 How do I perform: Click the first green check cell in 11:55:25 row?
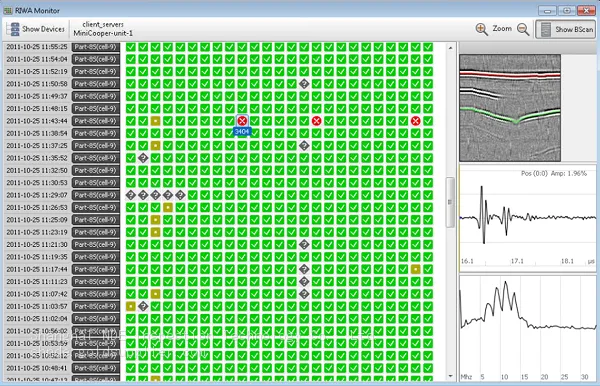click(x=131, y=47)
